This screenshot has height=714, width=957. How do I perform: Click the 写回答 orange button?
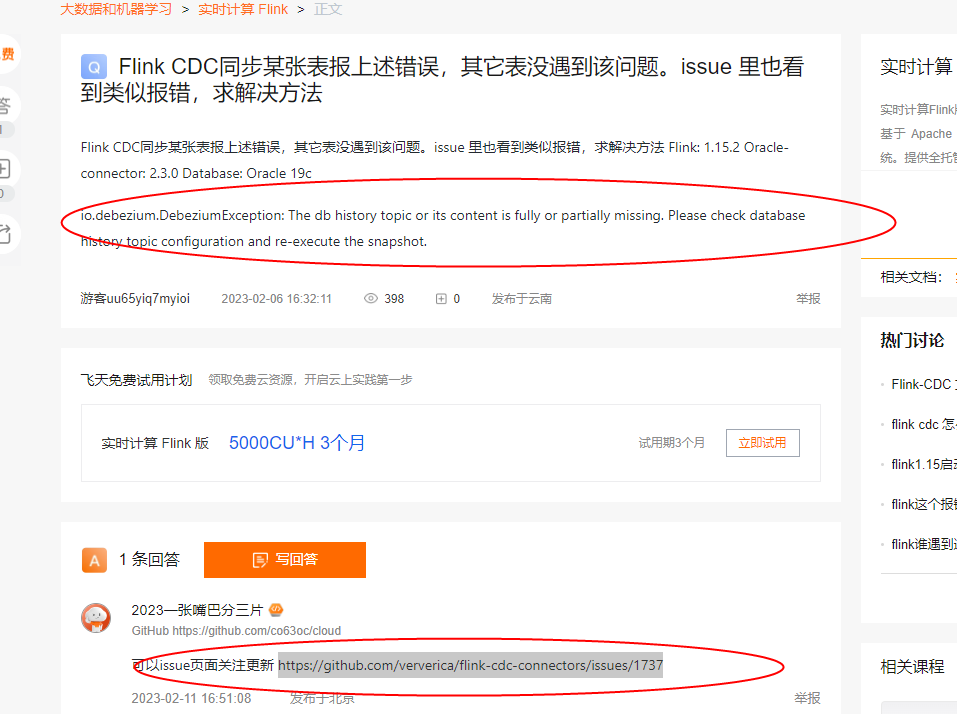[285, 560]
